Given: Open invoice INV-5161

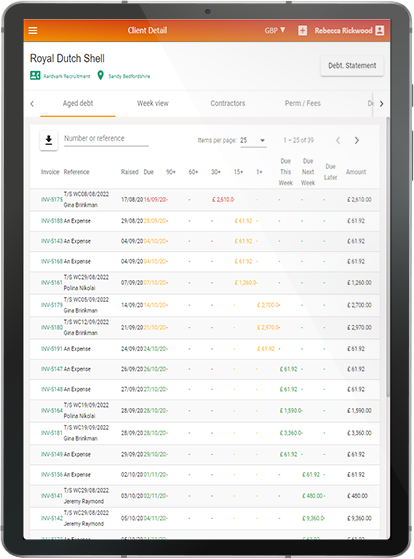Looking at the screenshot, I should [x=52, y=283].
